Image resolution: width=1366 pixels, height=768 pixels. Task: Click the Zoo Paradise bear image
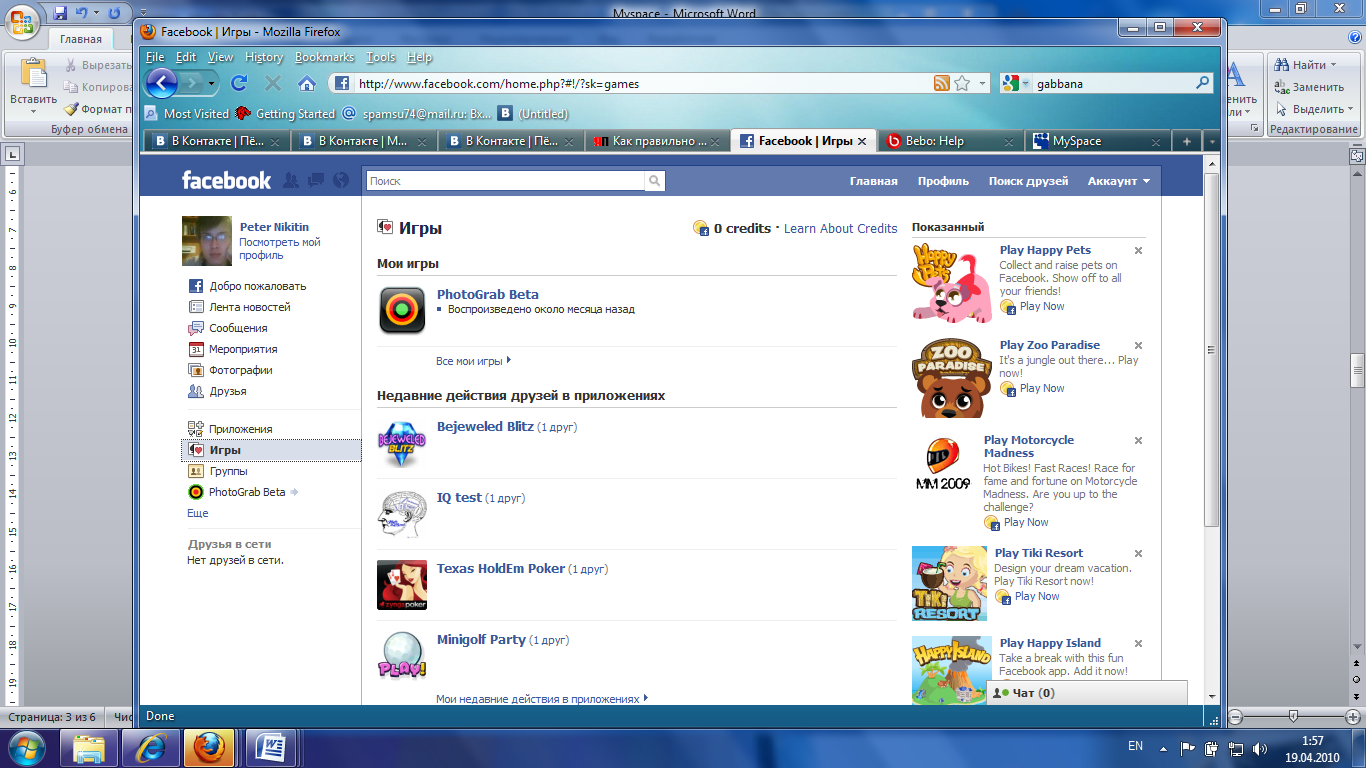click(952, 377)
